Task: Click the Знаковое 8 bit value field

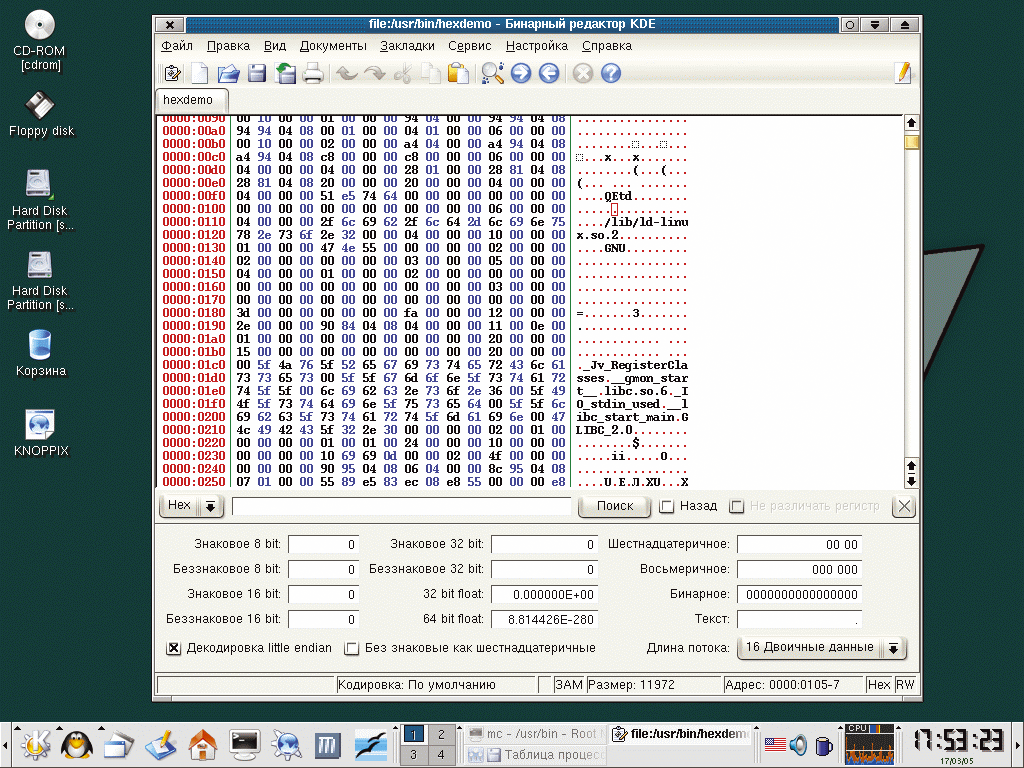Action: (323, 544)
